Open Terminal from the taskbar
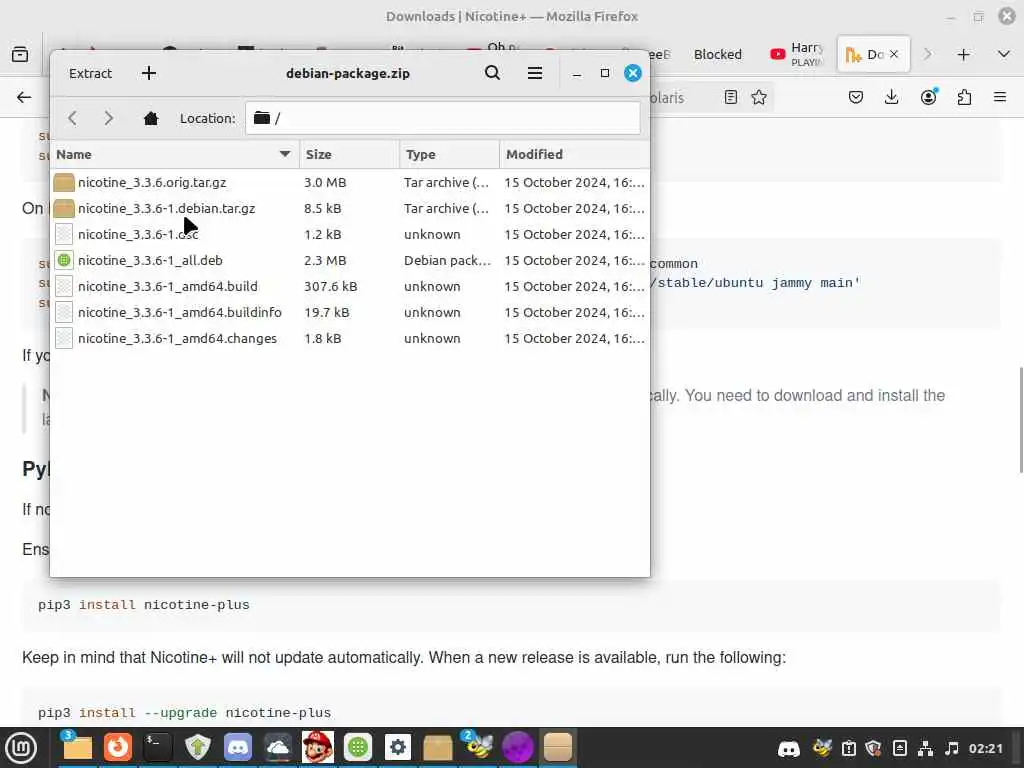 [157, 748]
